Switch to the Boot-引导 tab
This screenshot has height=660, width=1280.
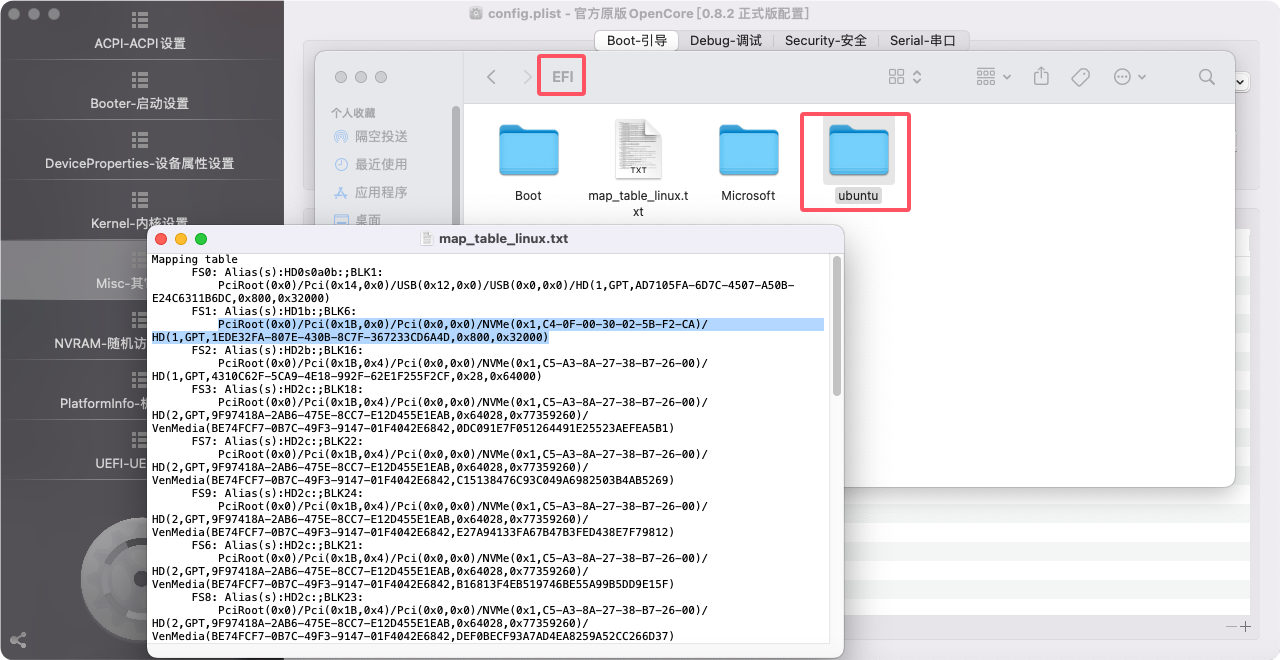point(637,40)
